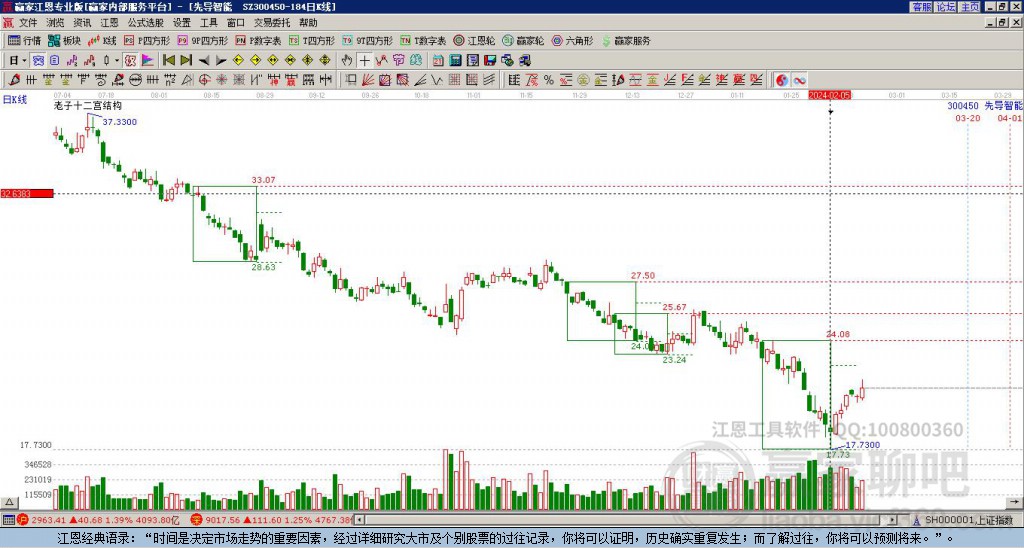Image resolution: width=1024 pixels, height=548 pixels.
Task: Select the hand pan tool
Action: click(346, 61)
